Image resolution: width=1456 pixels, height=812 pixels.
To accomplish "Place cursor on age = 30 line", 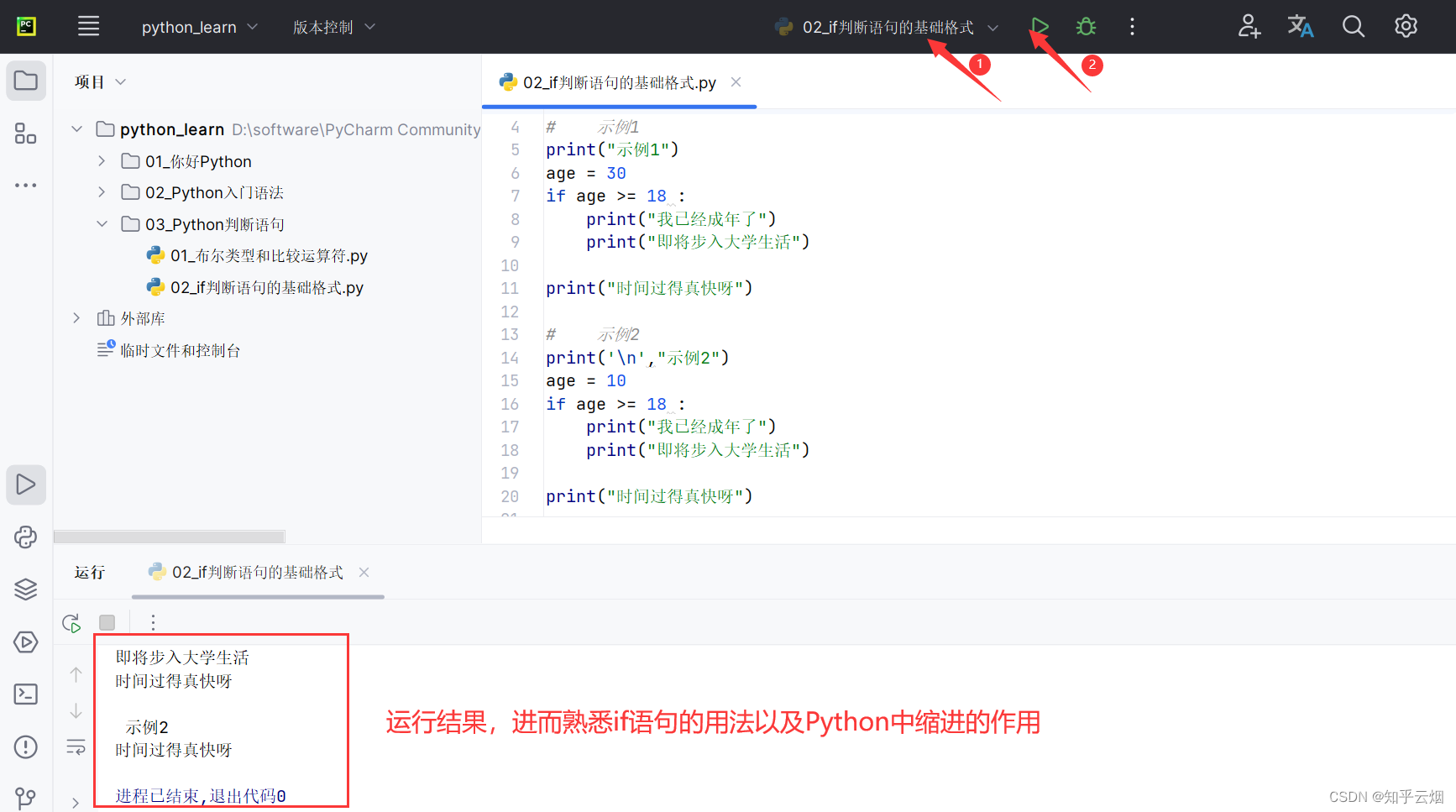I will [586, 173].
